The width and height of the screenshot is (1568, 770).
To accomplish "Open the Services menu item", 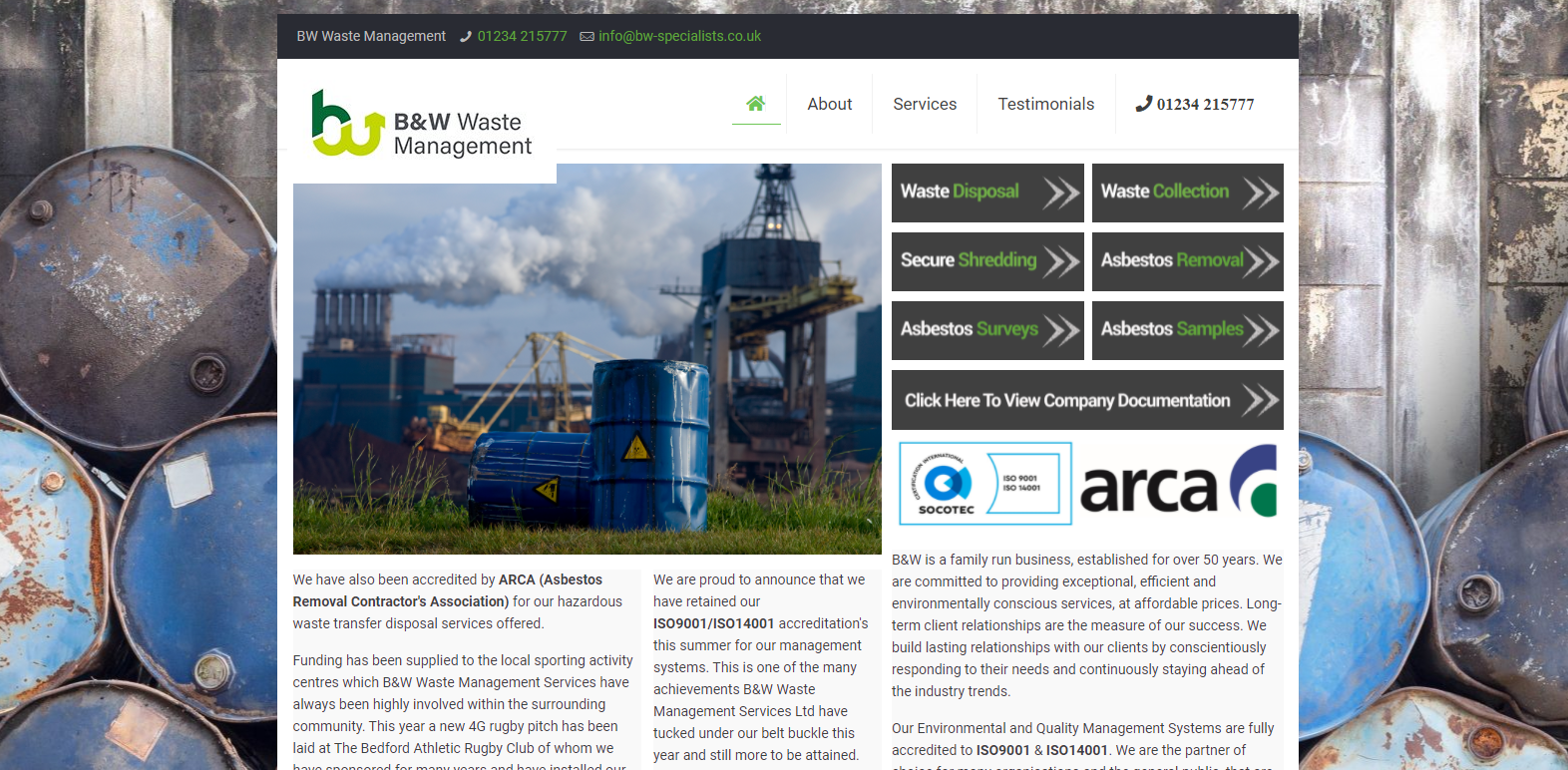I will [925, 104].
